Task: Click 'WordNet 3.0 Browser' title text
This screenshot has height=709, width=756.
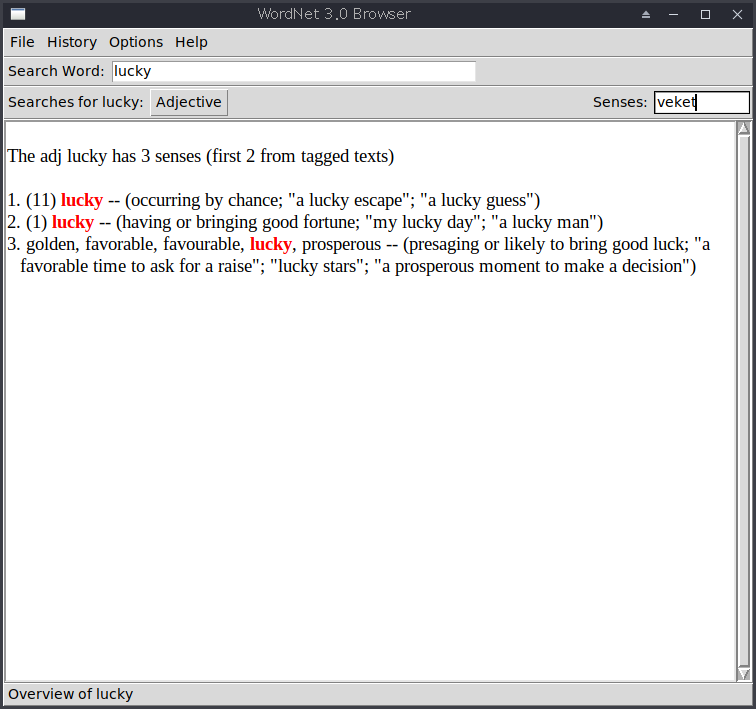Action: pos(334,14)
